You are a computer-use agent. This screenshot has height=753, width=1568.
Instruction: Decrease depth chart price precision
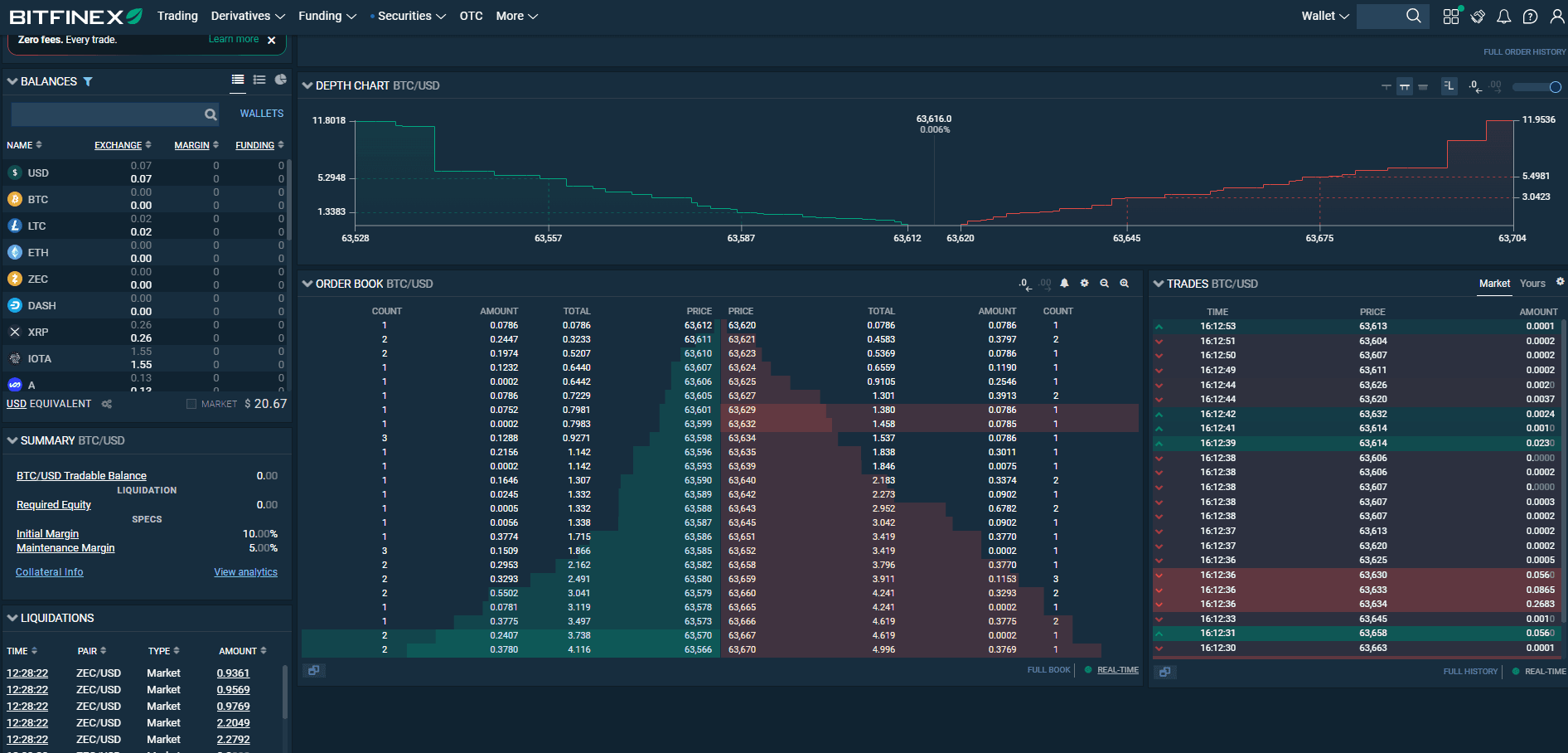[1475, 86]
